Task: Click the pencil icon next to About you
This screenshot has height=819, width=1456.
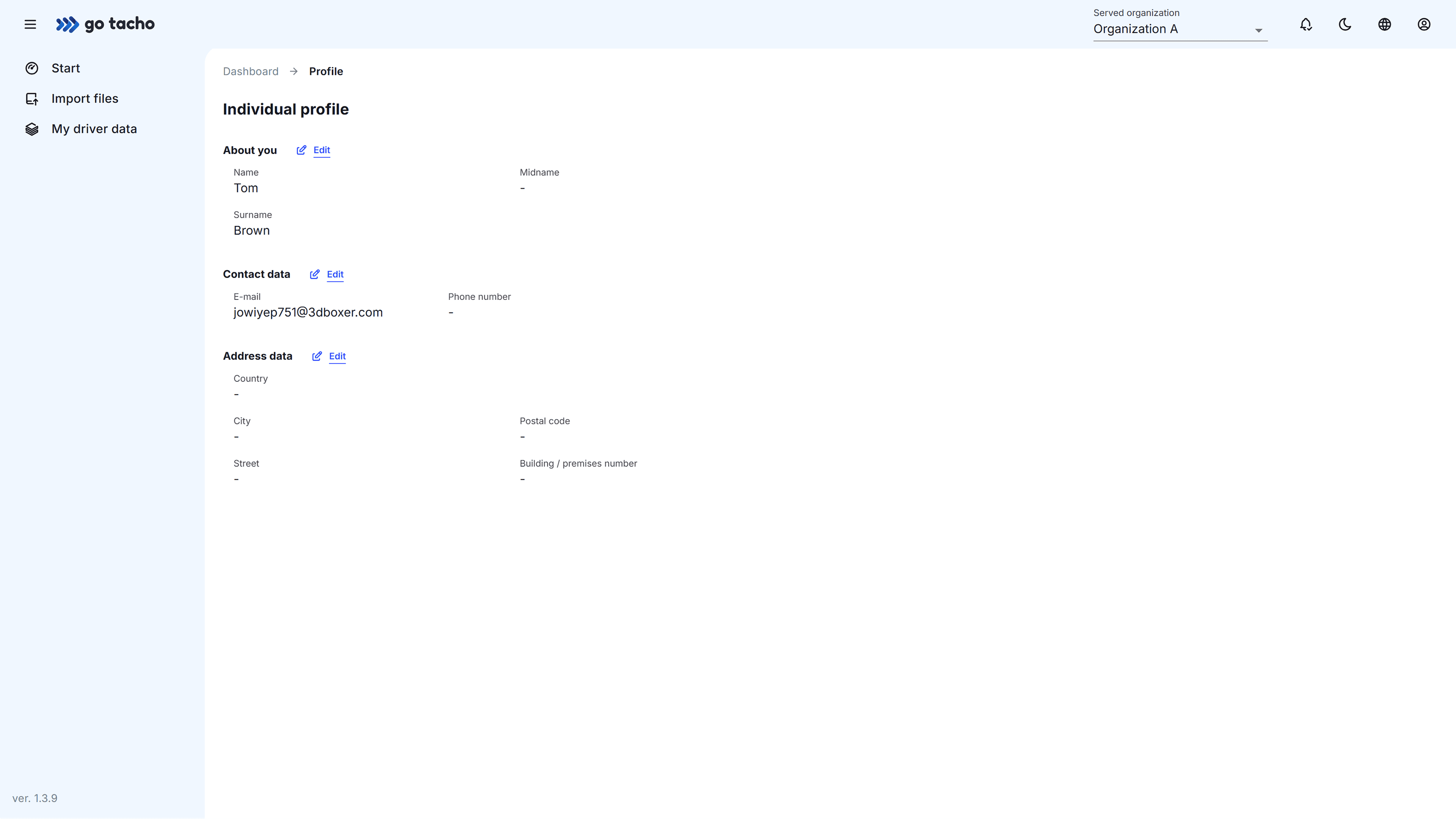Action: click(301, 150)
